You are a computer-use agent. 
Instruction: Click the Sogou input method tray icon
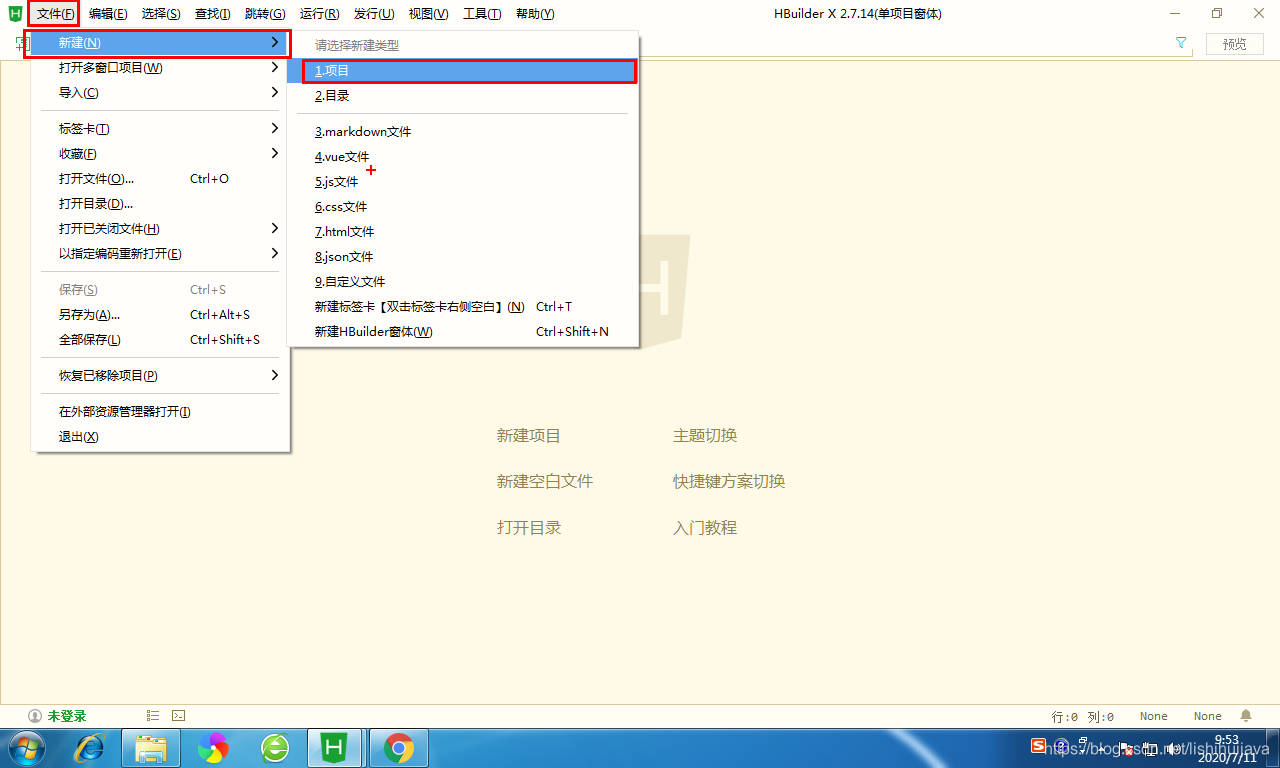point(1039,746)
